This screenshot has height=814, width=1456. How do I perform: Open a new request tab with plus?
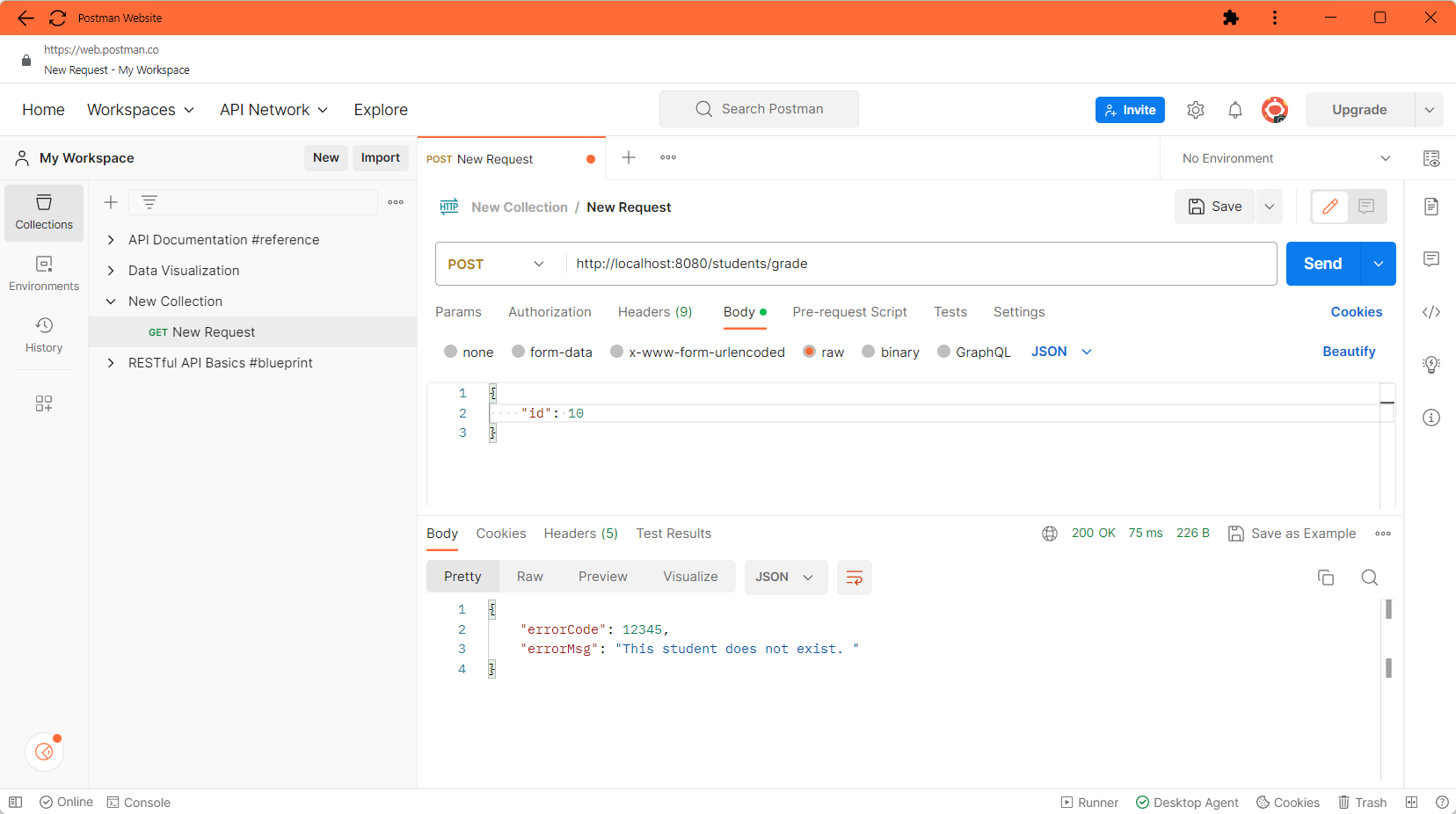point(629,157)
